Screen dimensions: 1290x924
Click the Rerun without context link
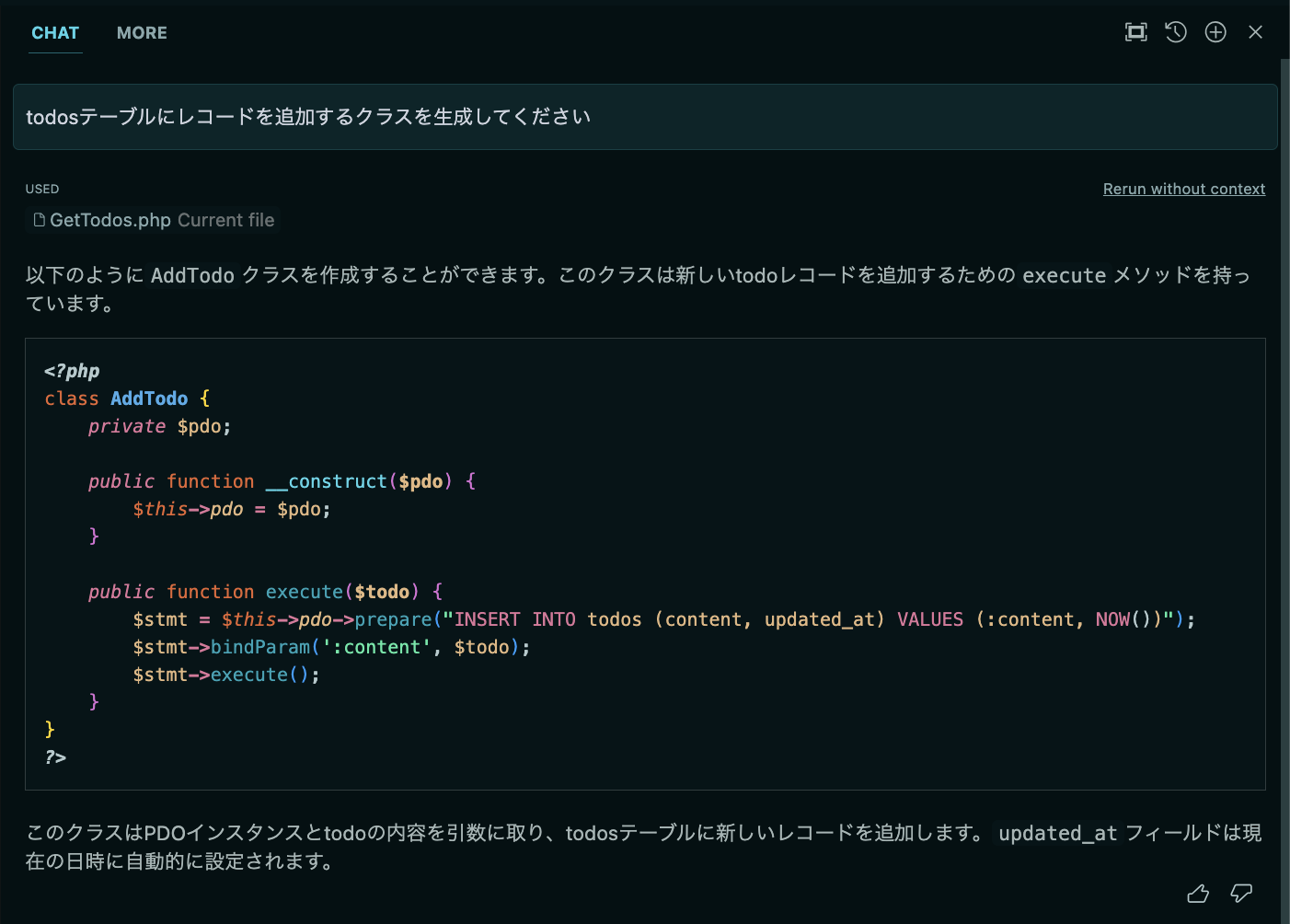[1183, 189]
